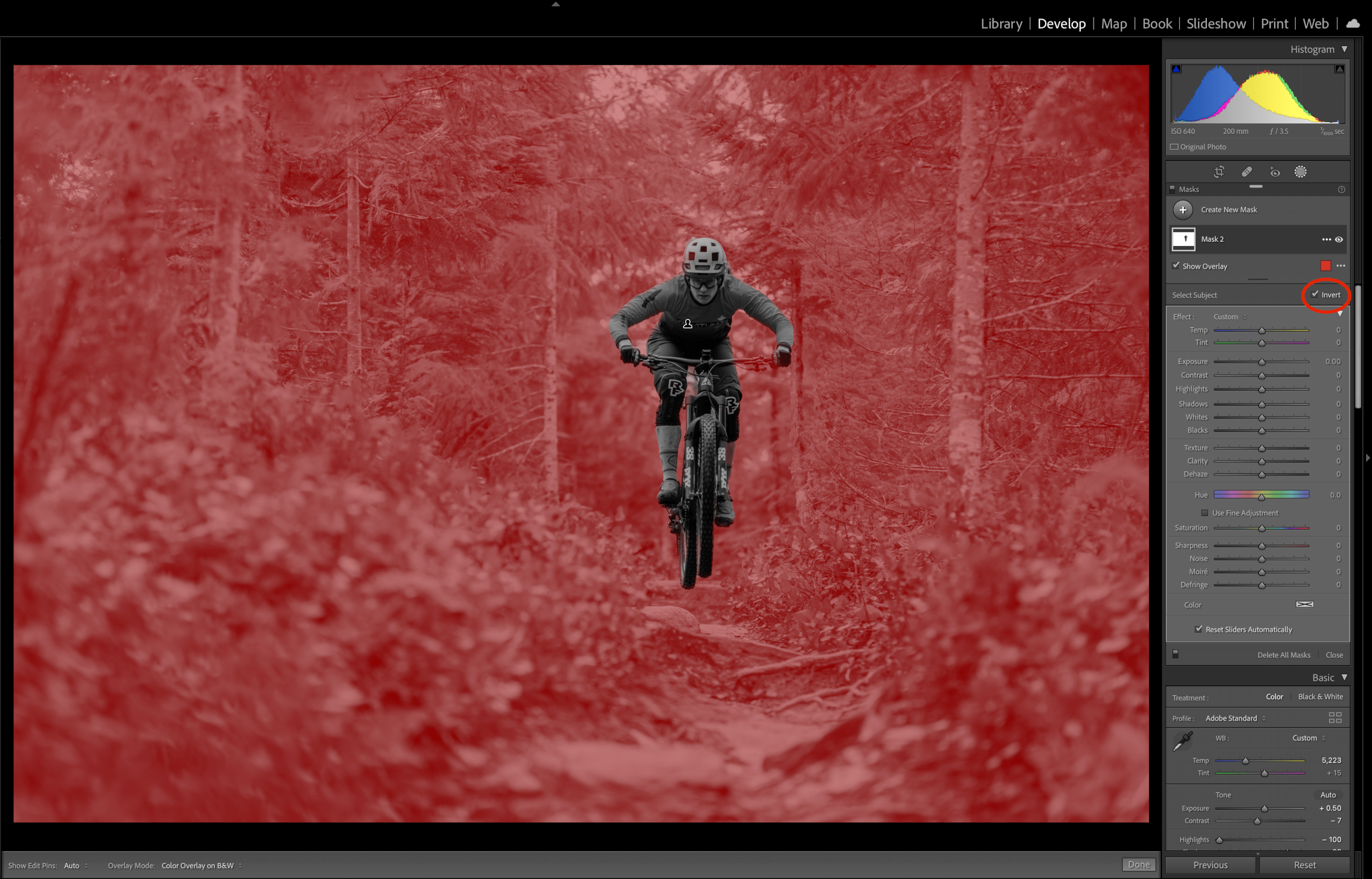Open the Slideshow module
Viewport: 1372px width, 879px height.
[1216, 24]
